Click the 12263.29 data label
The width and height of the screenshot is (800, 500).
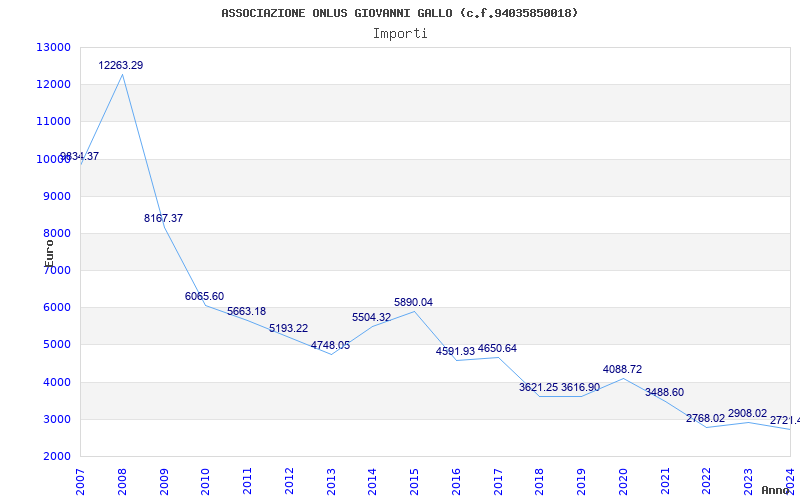(121, 65)
